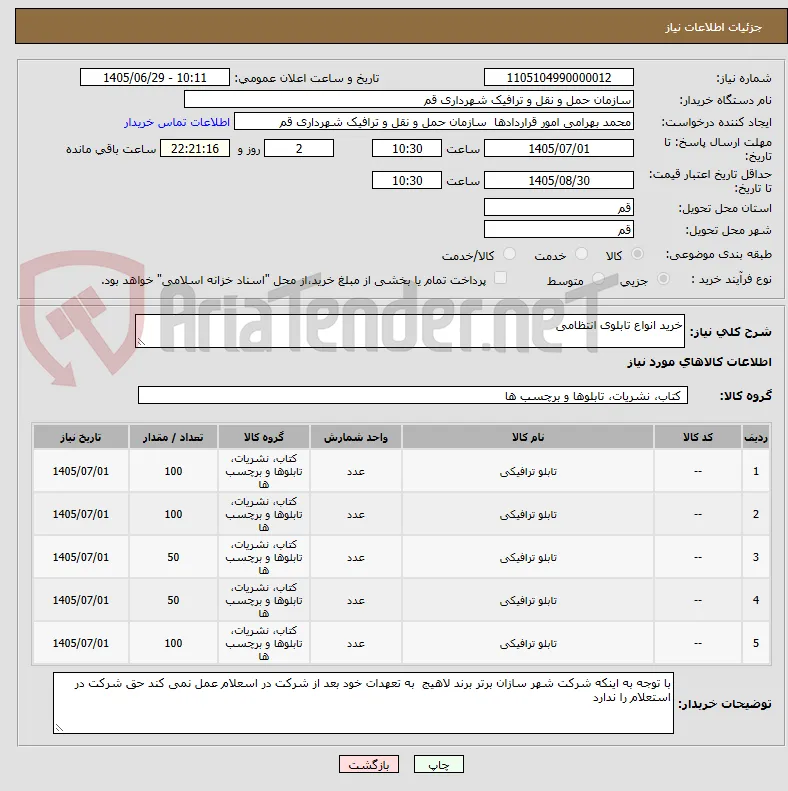Click the تاریخ نیاز column header
This screenshot has width=788, height=791.
click(x=81, y=437)
